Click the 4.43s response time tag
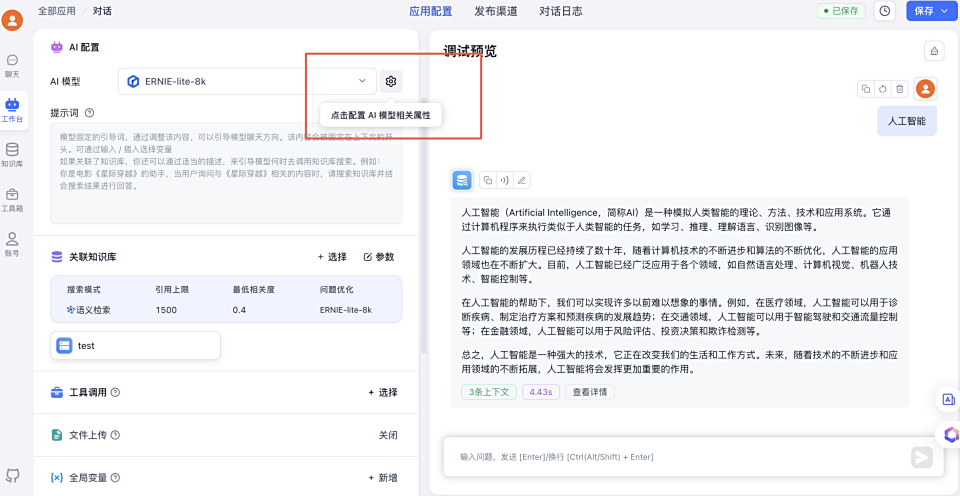 (x=541, y=393)
